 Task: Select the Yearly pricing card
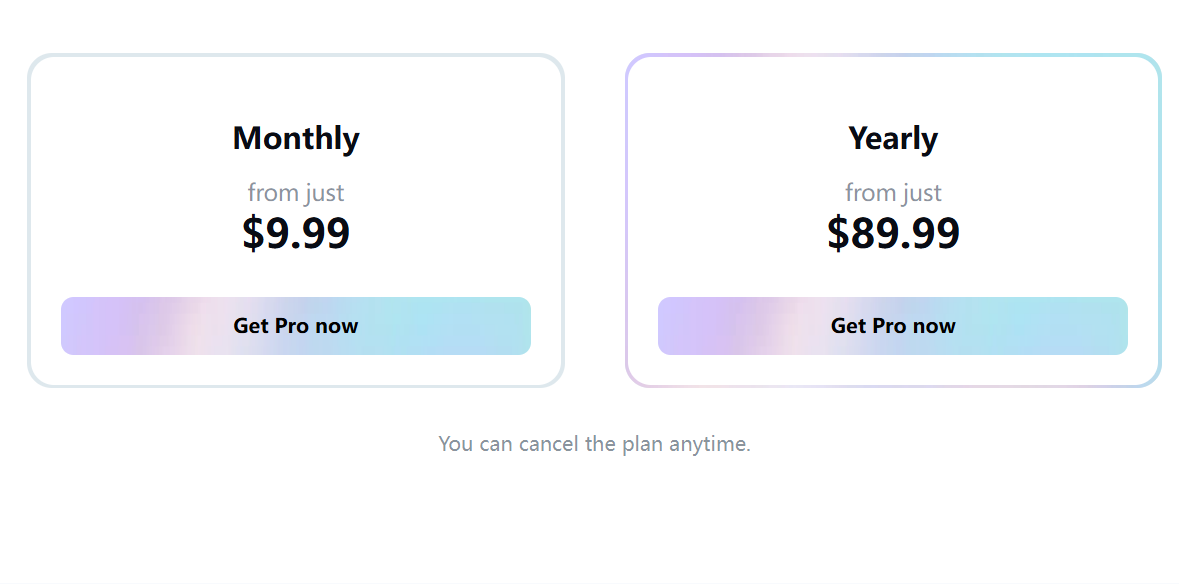pos(893,220)
